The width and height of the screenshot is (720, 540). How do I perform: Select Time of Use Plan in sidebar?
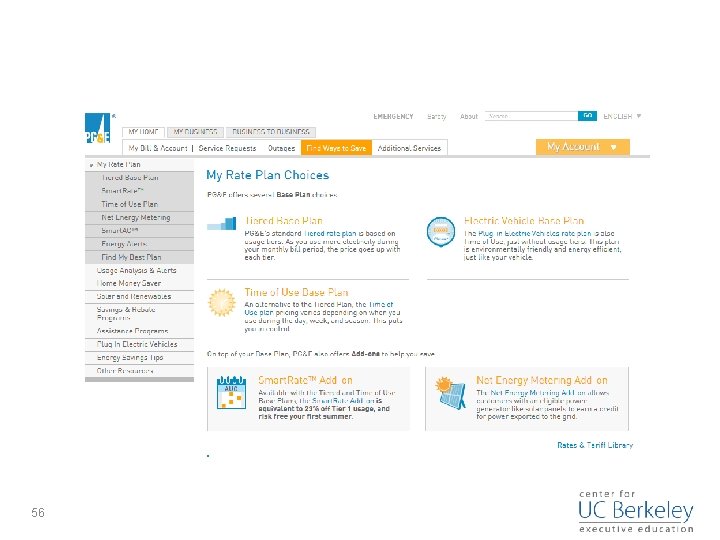140,204
